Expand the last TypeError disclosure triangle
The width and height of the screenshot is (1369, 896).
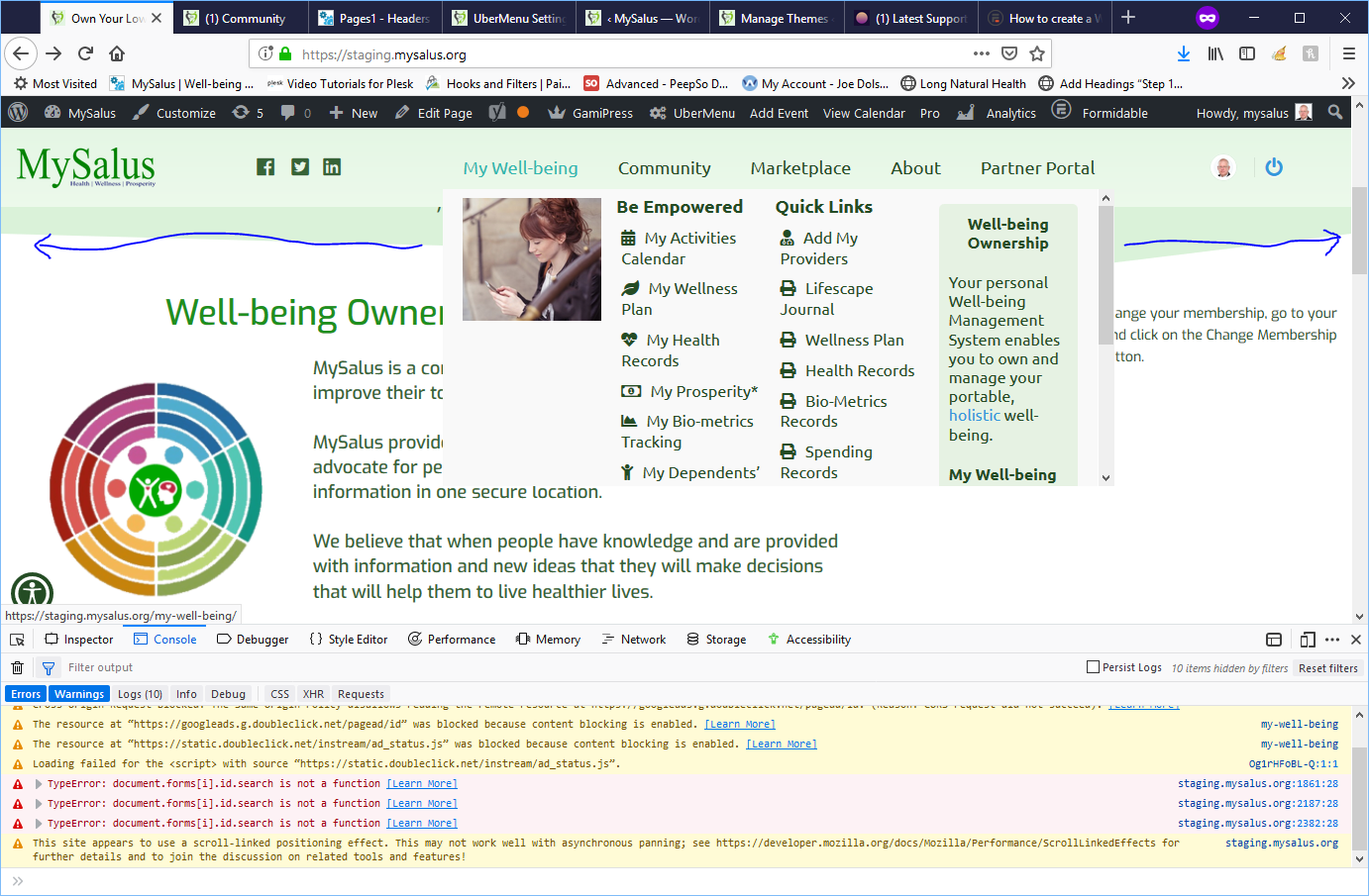(39, 823)
